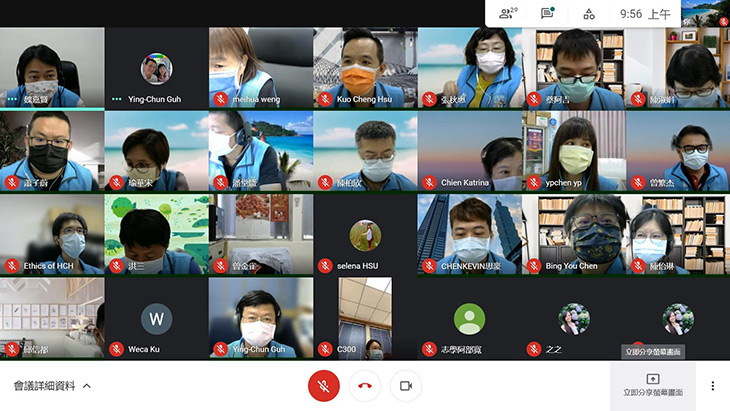Open the activities shapes icon
Viewport: 730px width, 411px height.
(589, 14)
